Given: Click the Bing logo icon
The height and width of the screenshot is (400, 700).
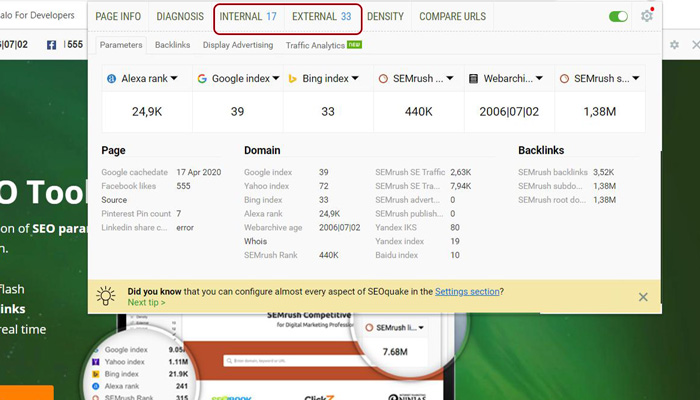Looking at the screenshot, I should [x=292, y=79].
